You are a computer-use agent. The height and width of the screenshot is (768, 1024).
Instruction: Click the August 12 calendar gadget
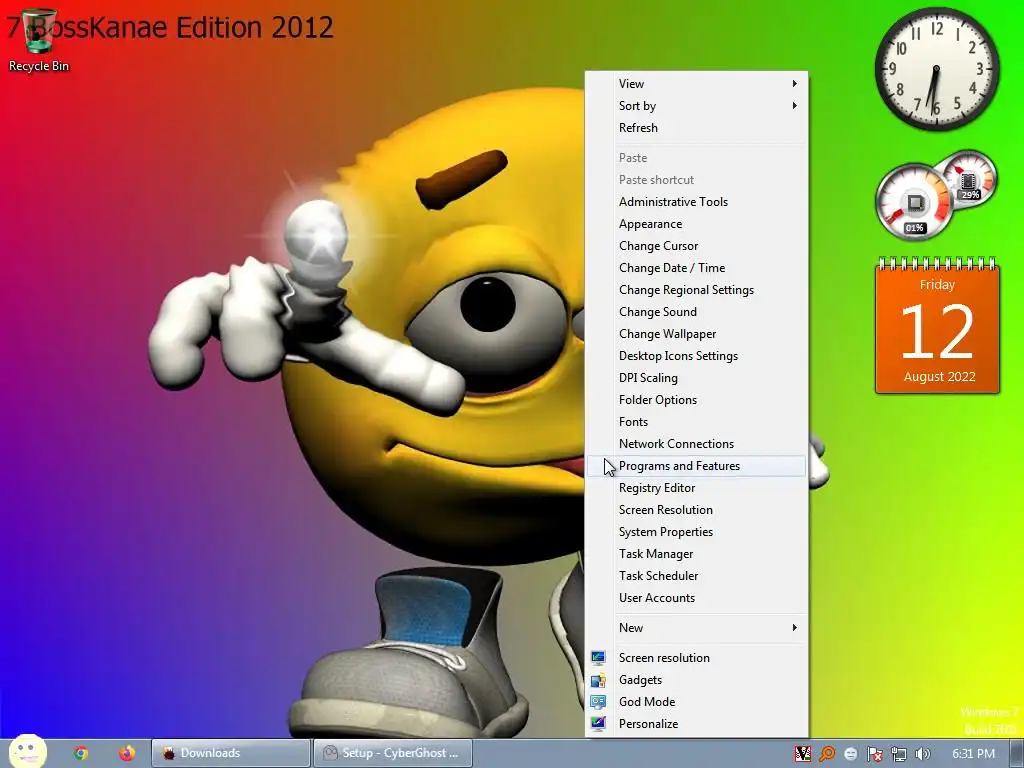pyautogui.click(x=937, y=325)
